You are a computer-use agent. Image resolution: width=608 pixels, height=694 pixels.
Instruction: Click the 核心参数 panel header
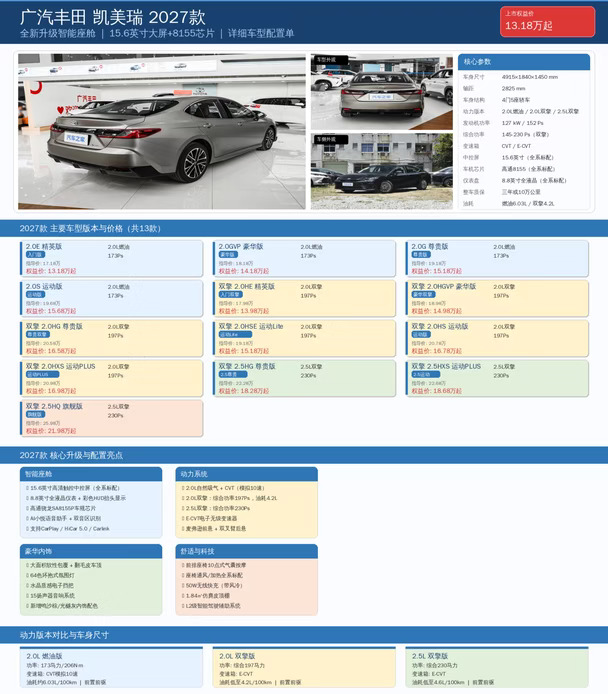click(524, 62)
